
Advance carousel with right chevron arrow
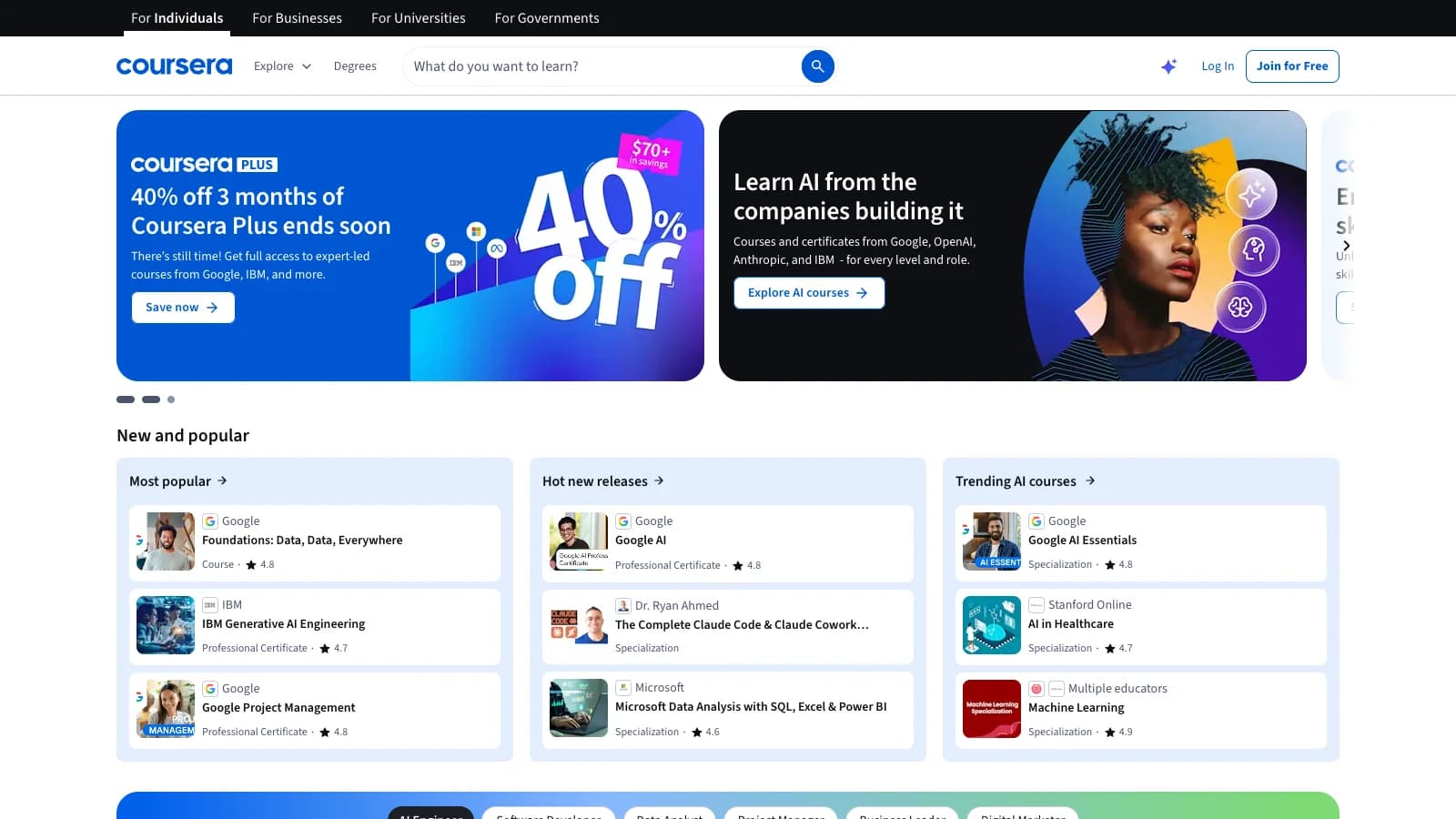[1346, 246]
